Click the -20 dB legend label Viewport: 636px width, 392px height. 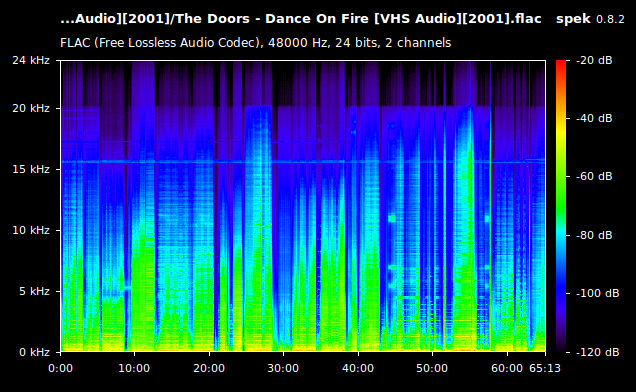point(594,60)
